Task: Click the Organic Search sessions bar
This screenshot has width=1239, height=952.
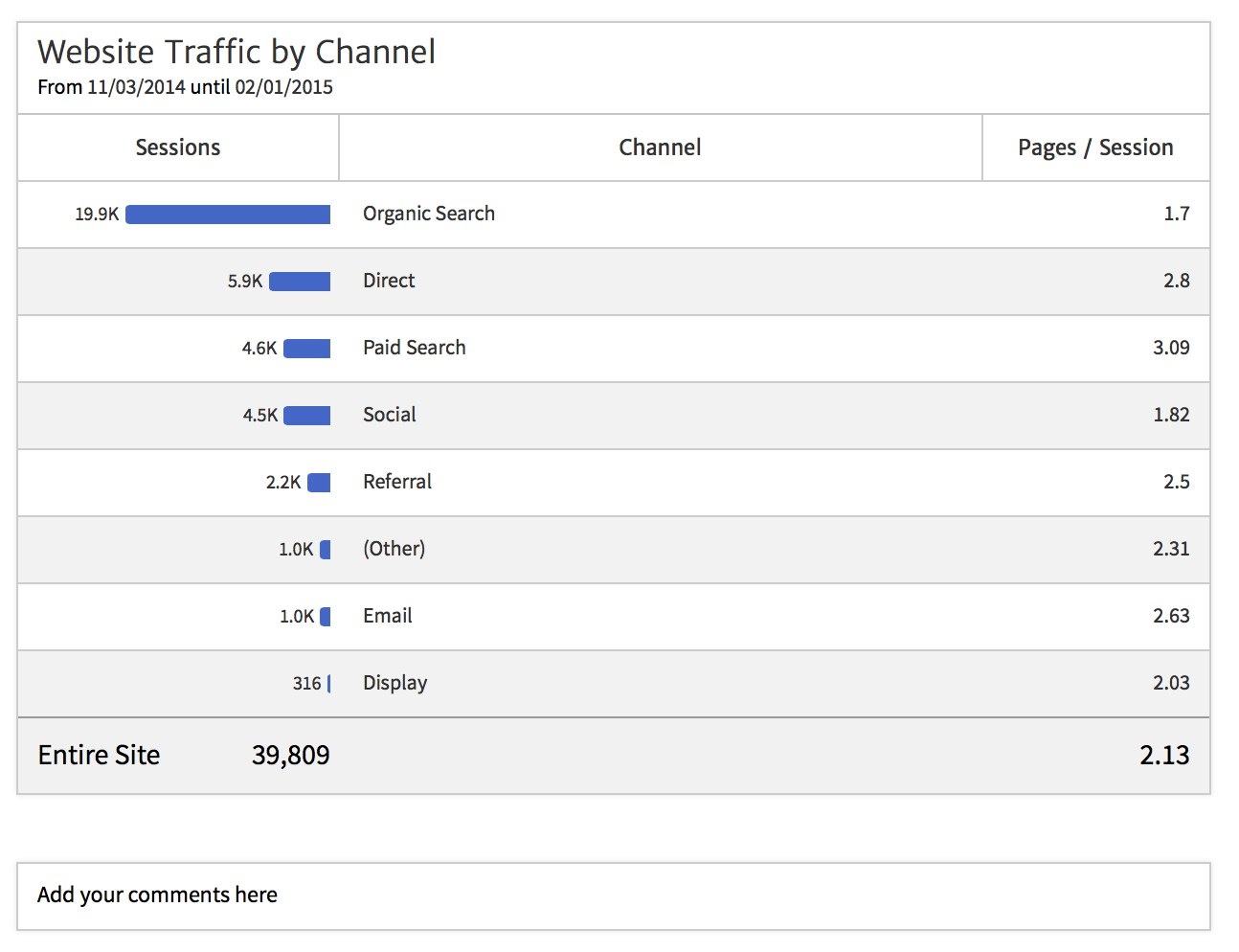Action: [227, 214]
